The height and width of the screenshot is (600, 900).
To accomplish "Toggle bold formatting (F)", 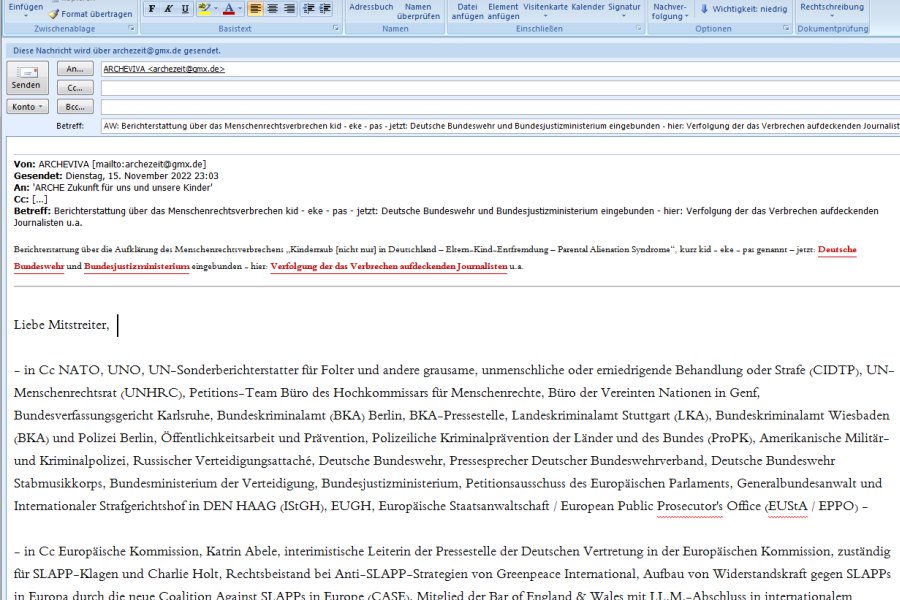I will [x=152, y=9].
